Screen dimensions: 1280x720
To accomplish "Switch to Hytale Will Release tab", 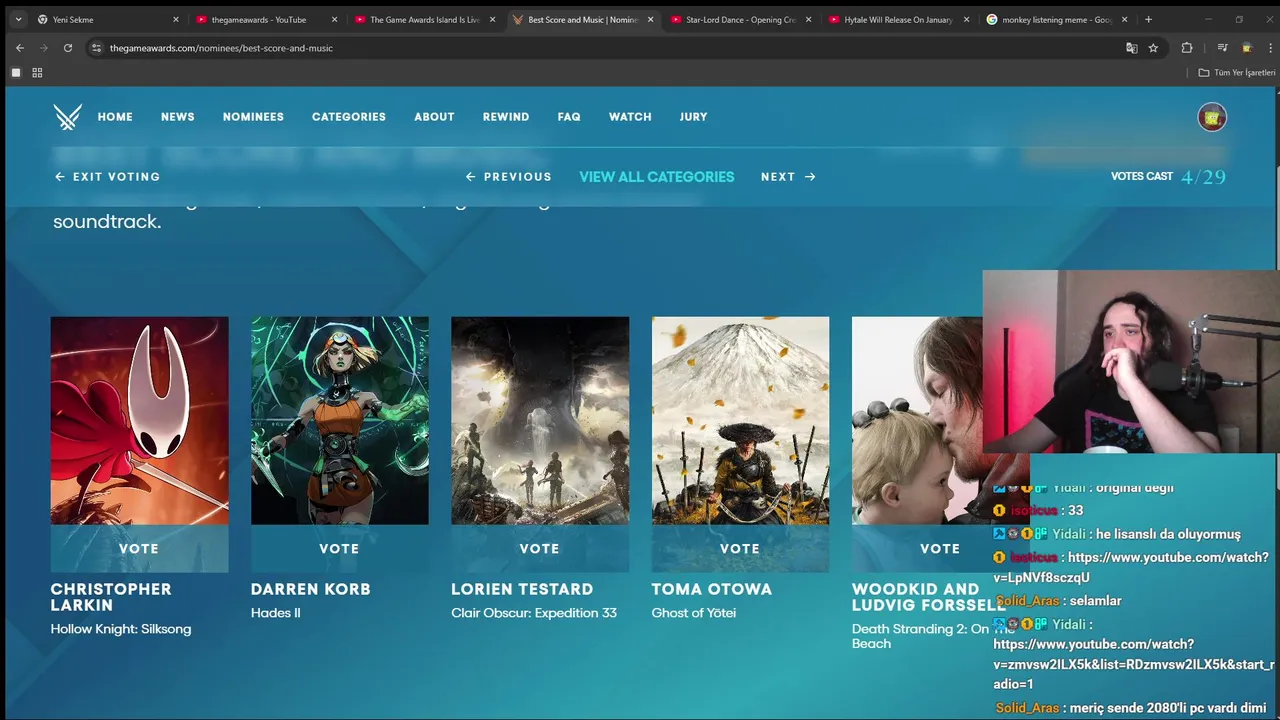I will pos(898,19).
